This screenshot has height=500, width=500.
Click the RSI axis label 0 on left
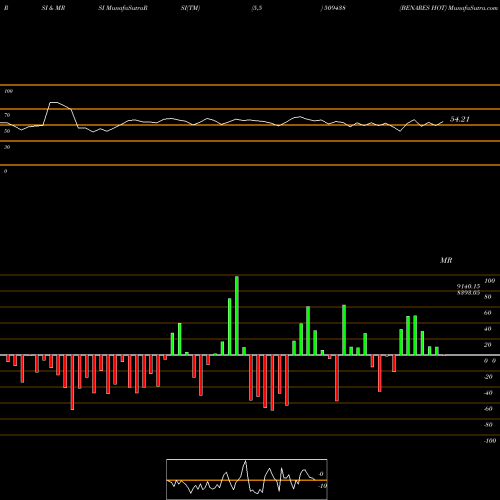[x=5, y=171]
